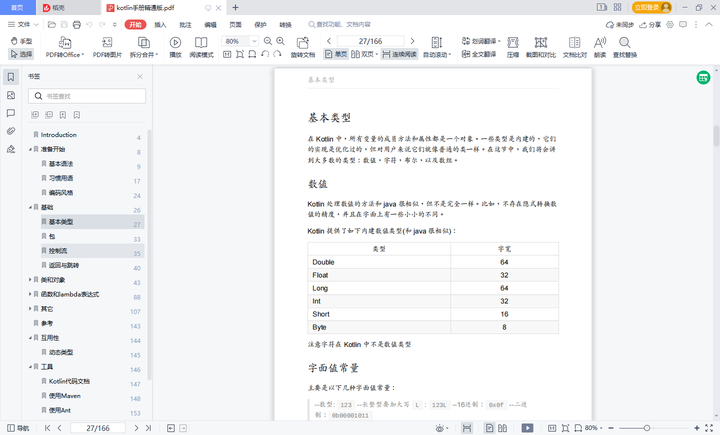The height and width of the screenshot is (435, 720).
Task: Open the 保护 ribbon tab
Action: 260,25
